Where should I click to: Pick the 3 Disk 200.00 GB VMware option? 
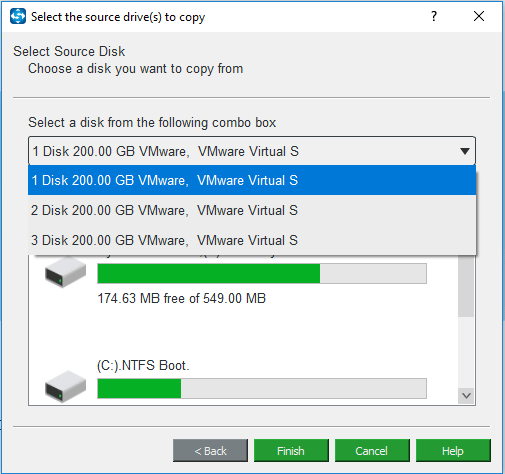pos(252,240)
